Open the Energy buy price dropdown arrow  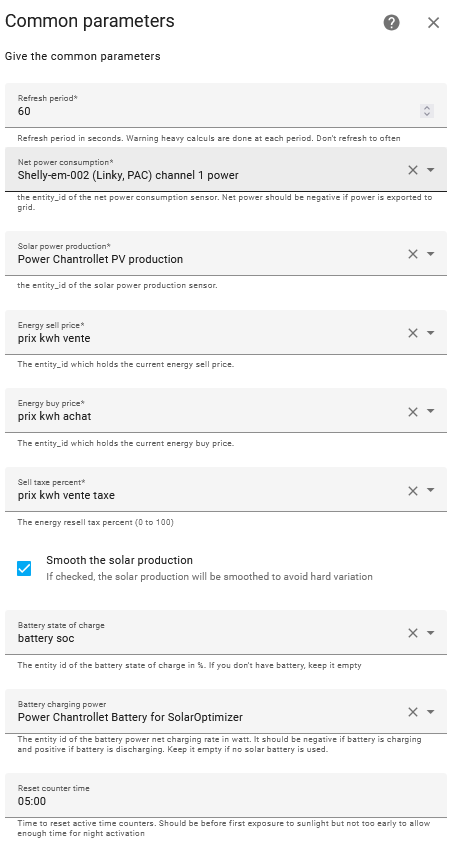(430, 412)
